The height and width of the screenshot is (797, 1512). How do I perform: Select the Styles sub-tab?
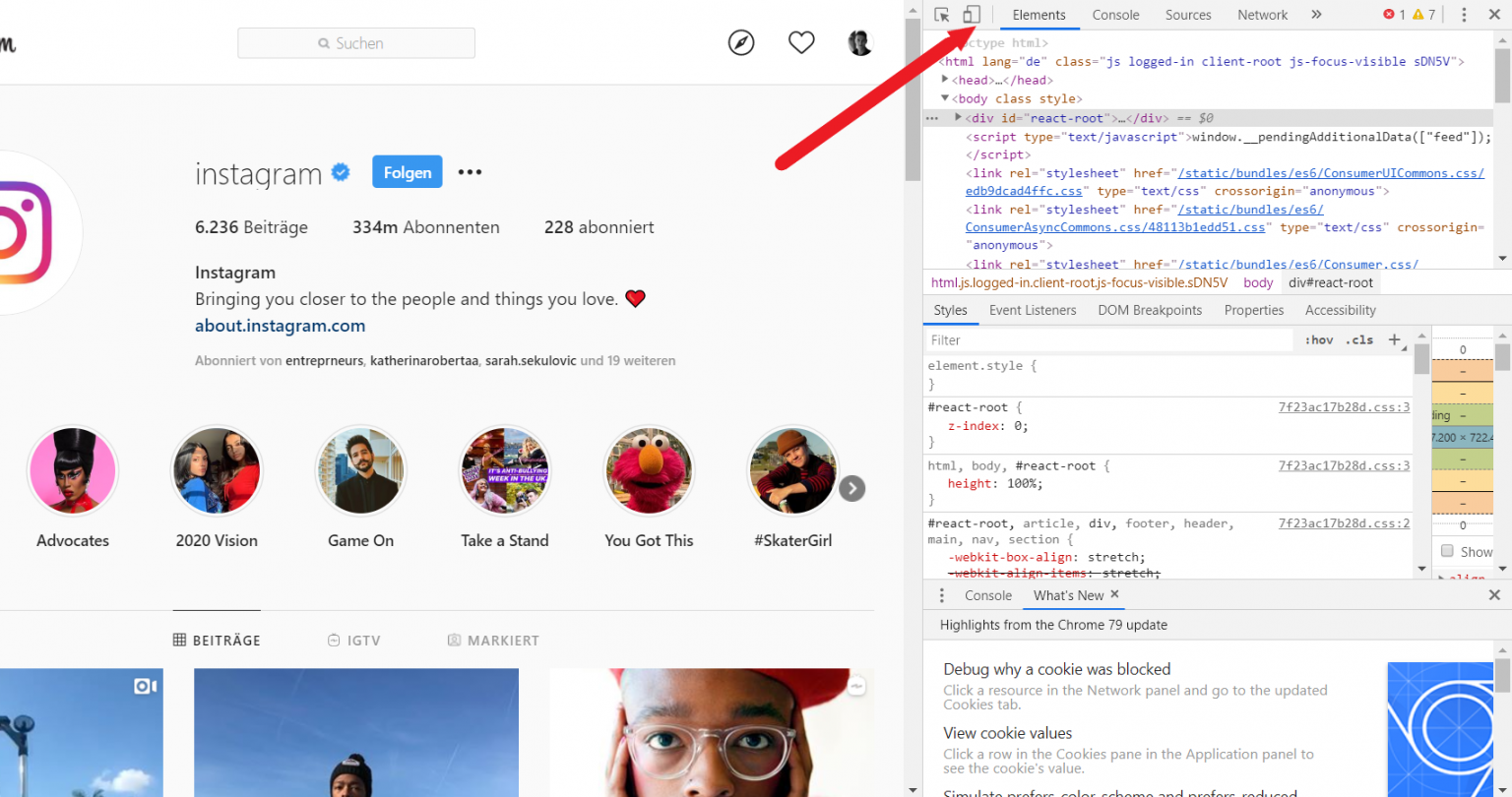(x=950, y=310)
